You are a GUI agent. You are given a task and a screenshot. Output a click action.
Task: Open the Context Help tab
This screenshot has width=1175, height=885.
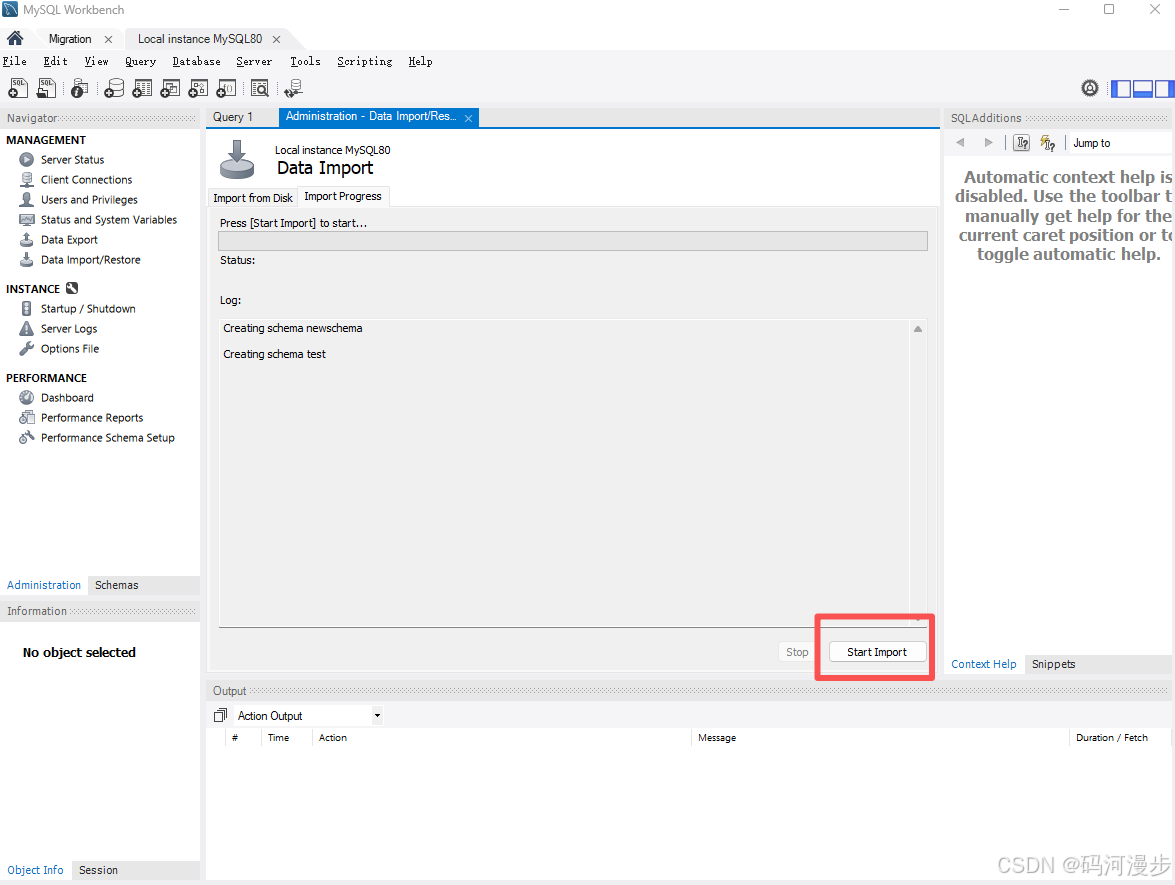(983, 664)
